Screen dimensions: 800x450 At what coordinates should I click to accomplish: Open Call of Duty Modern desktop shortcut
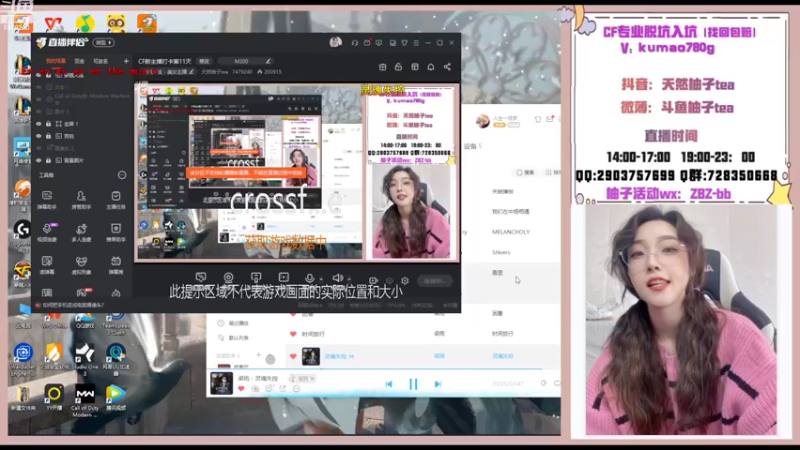[x=85, y=401]
